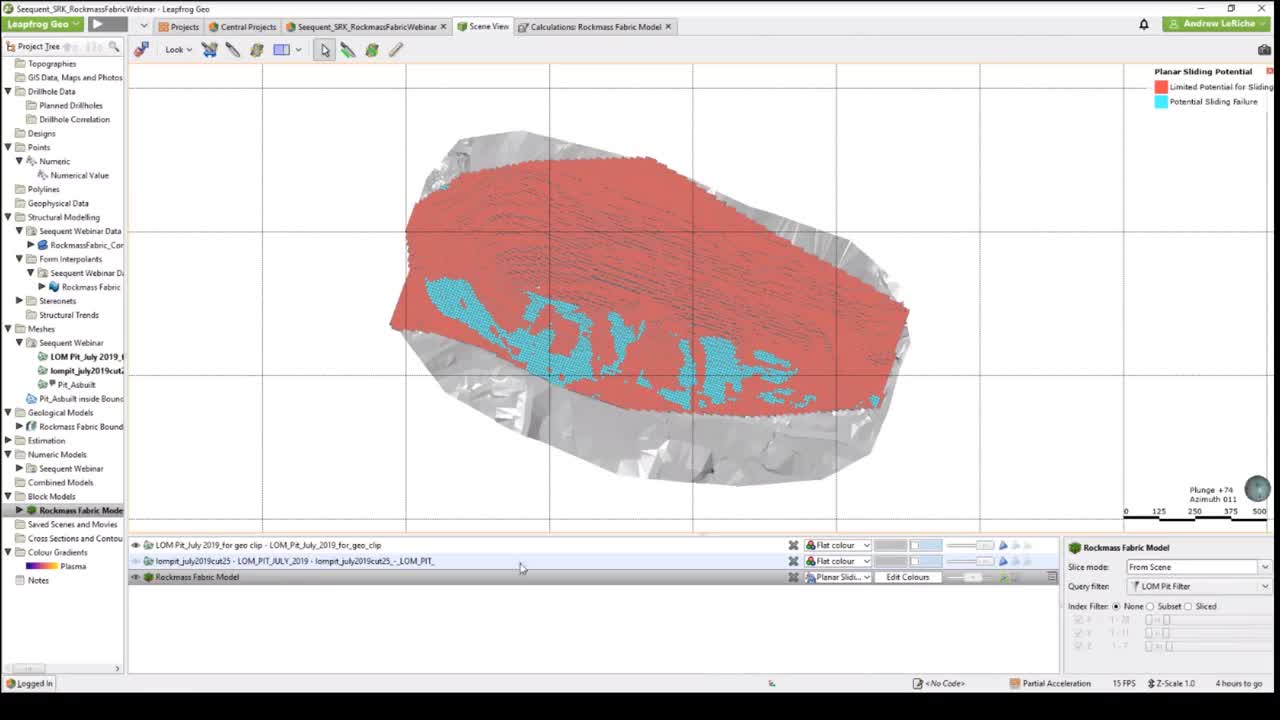Click the select arrow cursor tool

click(324, 49)
